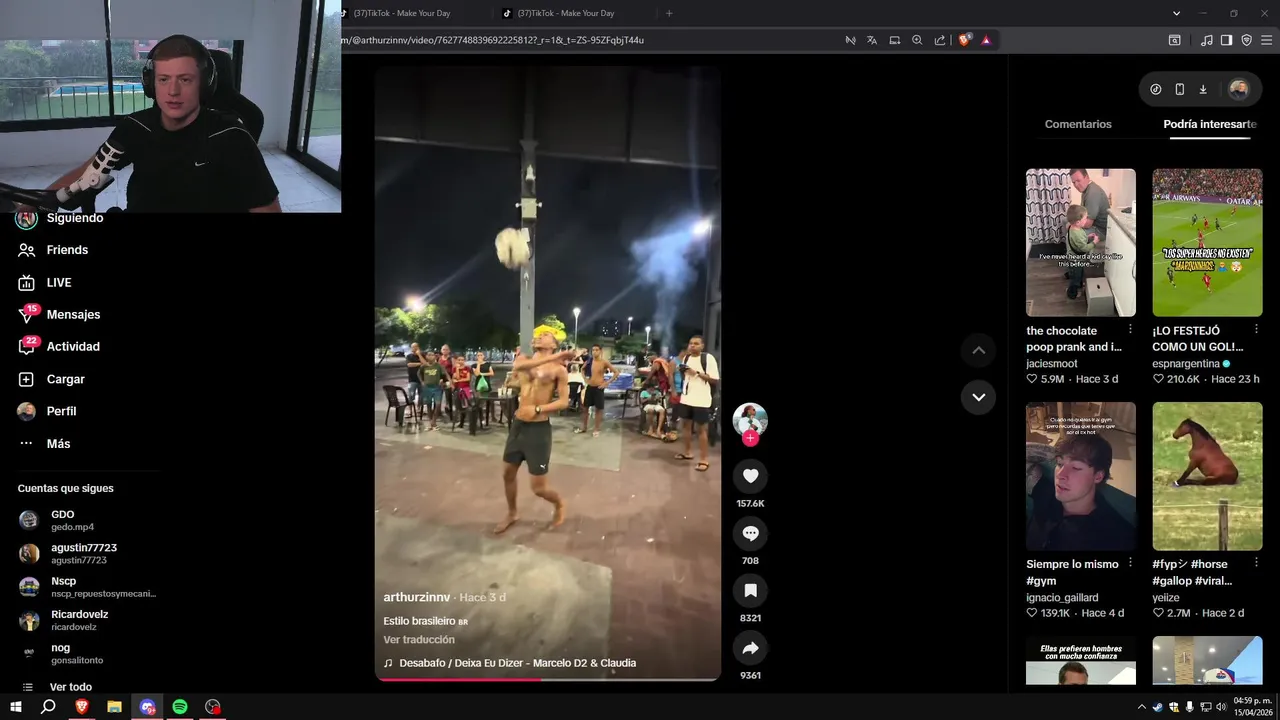
Task: Open options menu for ¡LO FESTEJÓ COMO UN GOL video
Action: tap(1257, 329)
